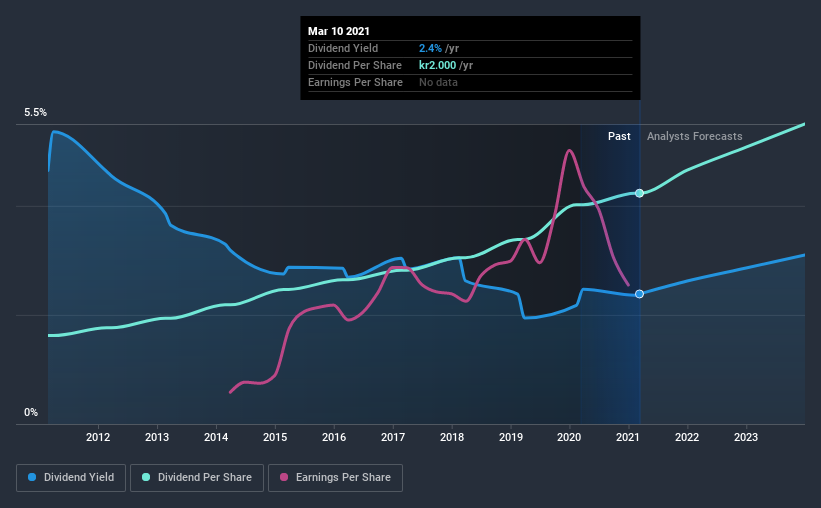
Task: Click the 2022 x-axis label
Action: point(687,437)
